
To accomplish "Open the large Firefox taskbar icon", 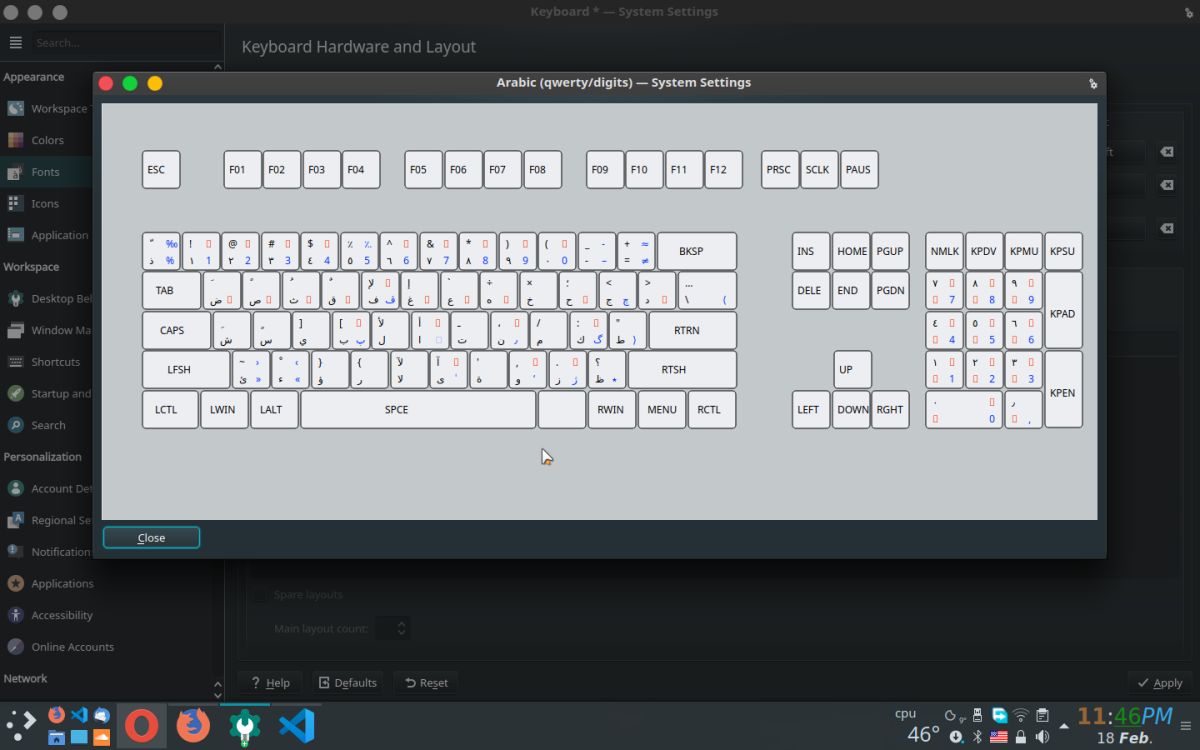I will tap(194, 725).
